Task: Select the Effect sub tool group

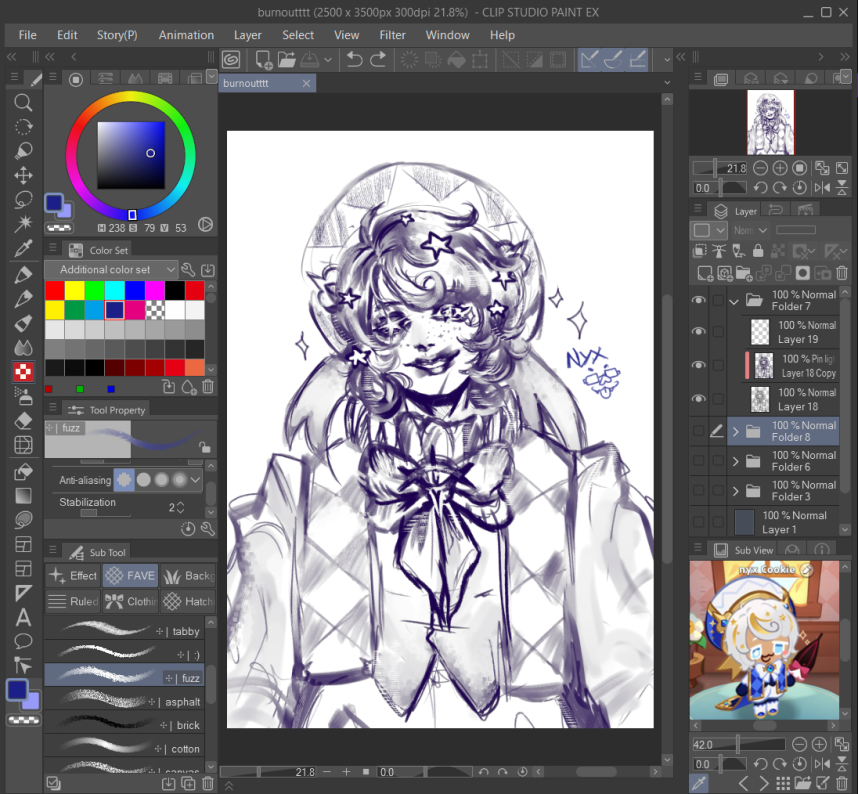Action: tap(73, 576)
